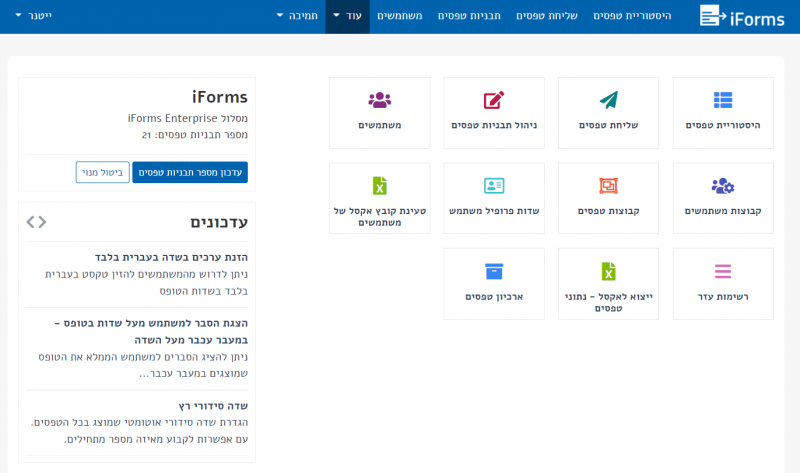
Task: Click Excel icon for טעינת קובץ אקסל של משתמשים
Action: (380, 186)
